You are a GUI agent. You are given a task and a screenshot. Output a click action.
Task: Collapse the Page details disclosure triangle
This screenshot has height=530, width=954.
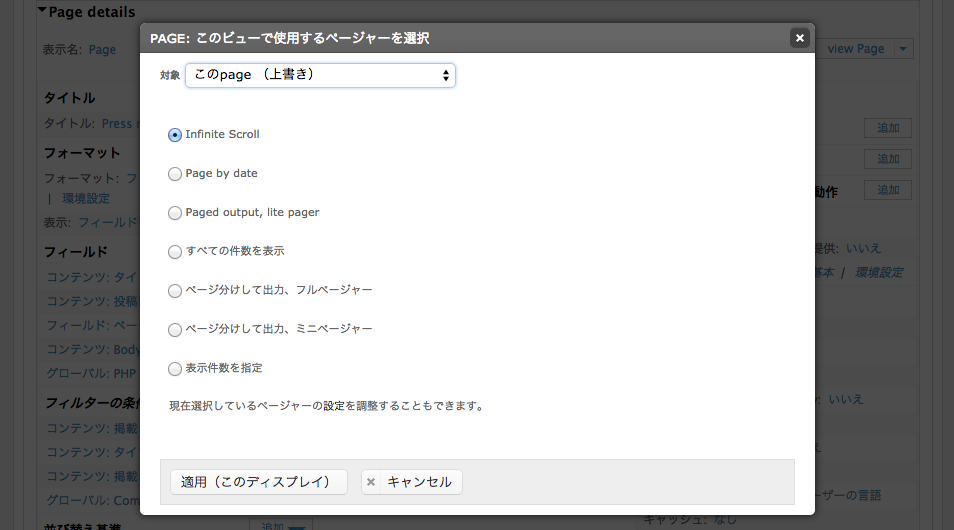coord(42,10)
